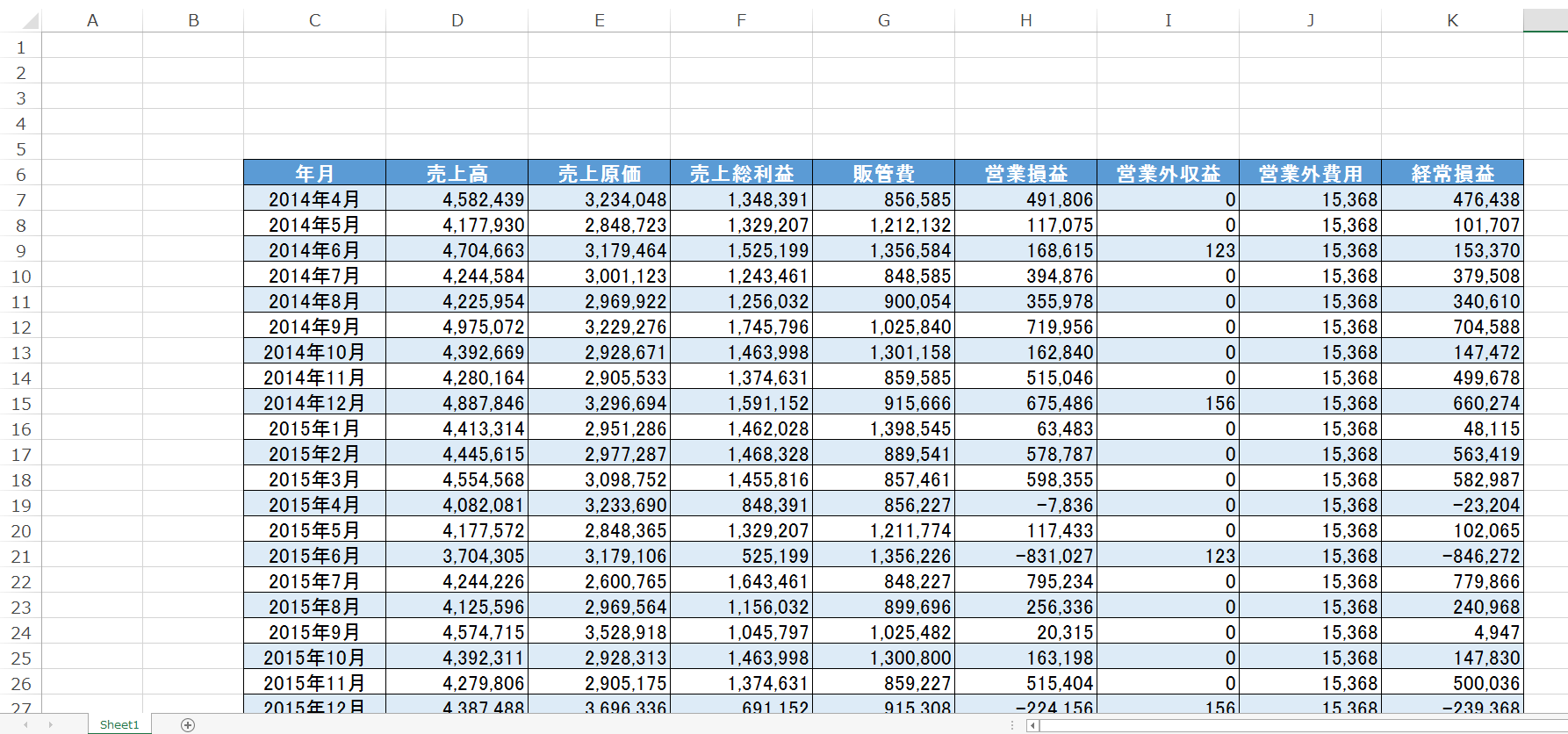Click the 売上原価 header cell

pyautogui.click(x=599, y=173)
